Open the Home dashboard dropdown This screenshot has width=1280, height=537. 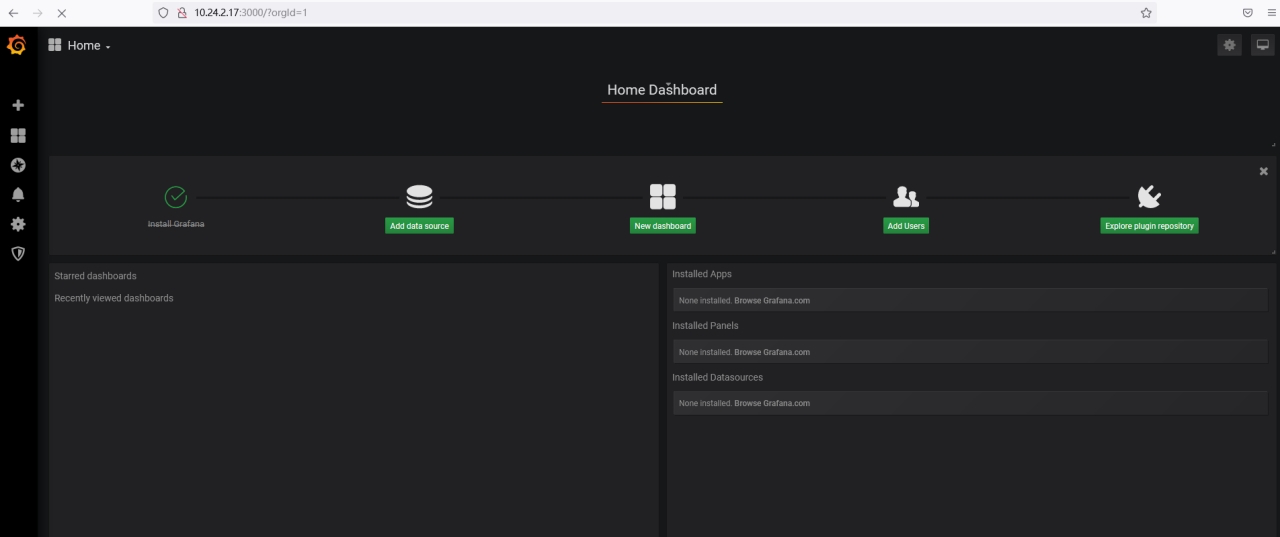[80, 45]
